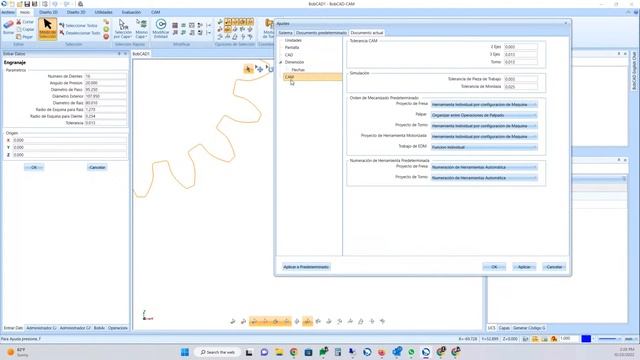Switch to the Capas panel tab
This screenshot has height=360, width=640.
(504, 328)
